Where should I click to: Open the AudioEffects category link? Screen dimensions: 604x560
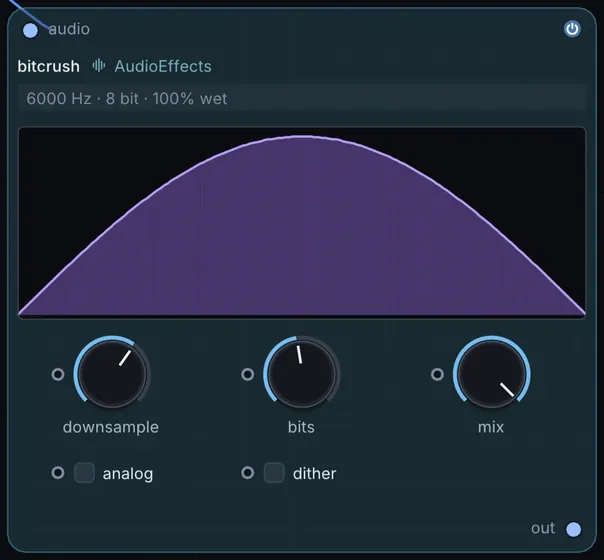pos(163,66)
